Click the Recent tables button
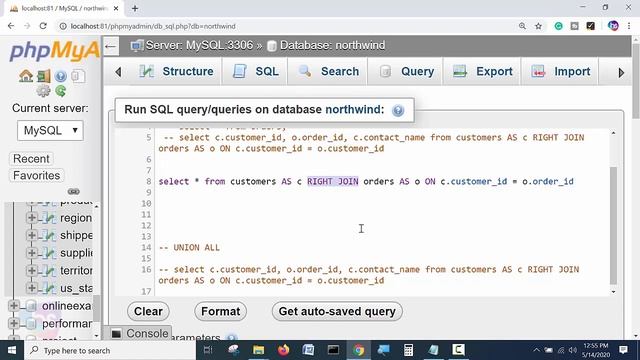 click(31, 159)
